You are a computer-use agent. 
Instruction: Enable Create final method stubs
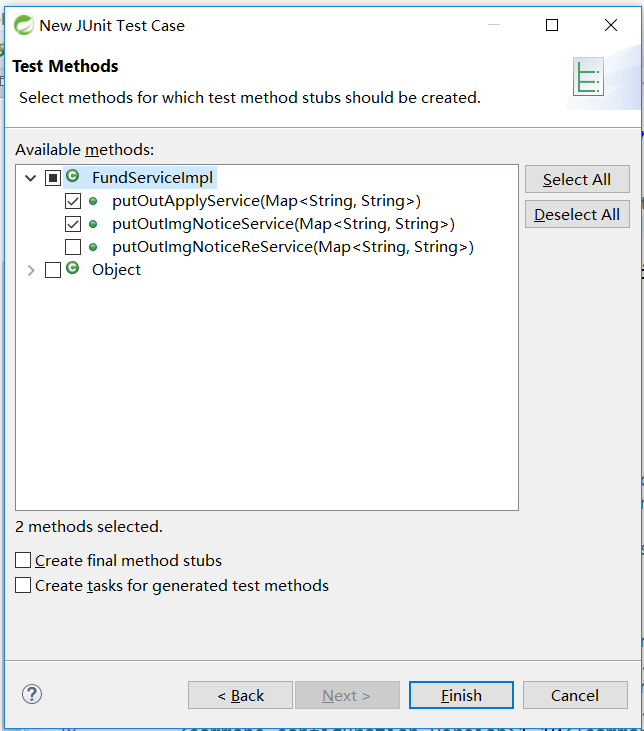pyautogui.click(x=23, y=561)
